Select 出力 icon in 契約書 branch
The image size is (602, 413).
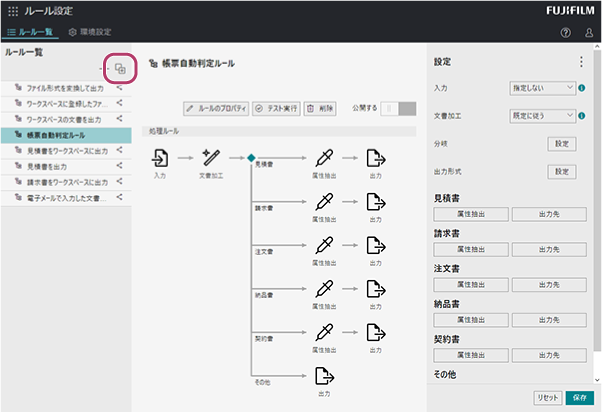[376, 332]
